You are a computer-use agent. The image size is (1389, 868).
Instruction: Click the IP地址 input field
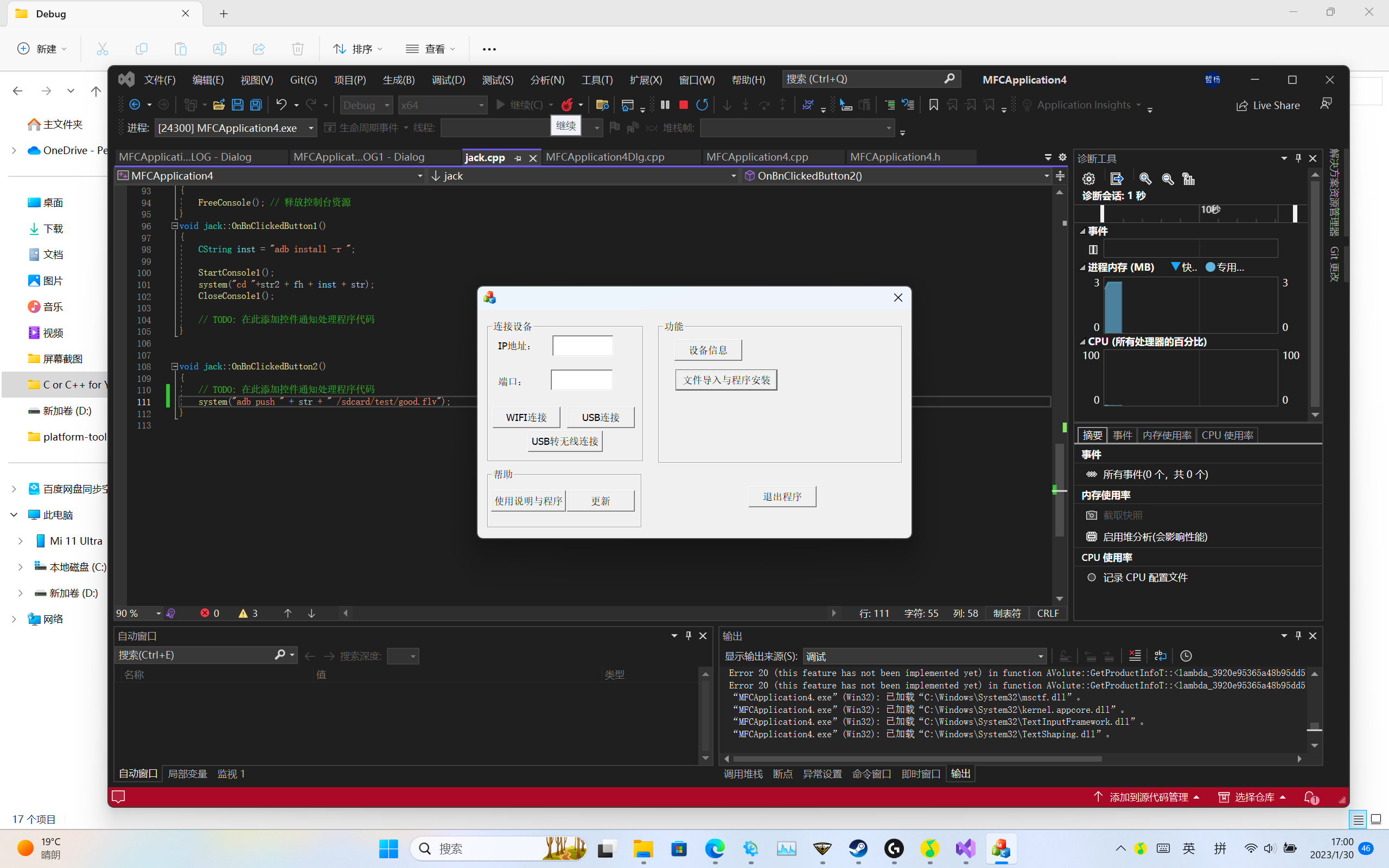(x=583, y=346)
